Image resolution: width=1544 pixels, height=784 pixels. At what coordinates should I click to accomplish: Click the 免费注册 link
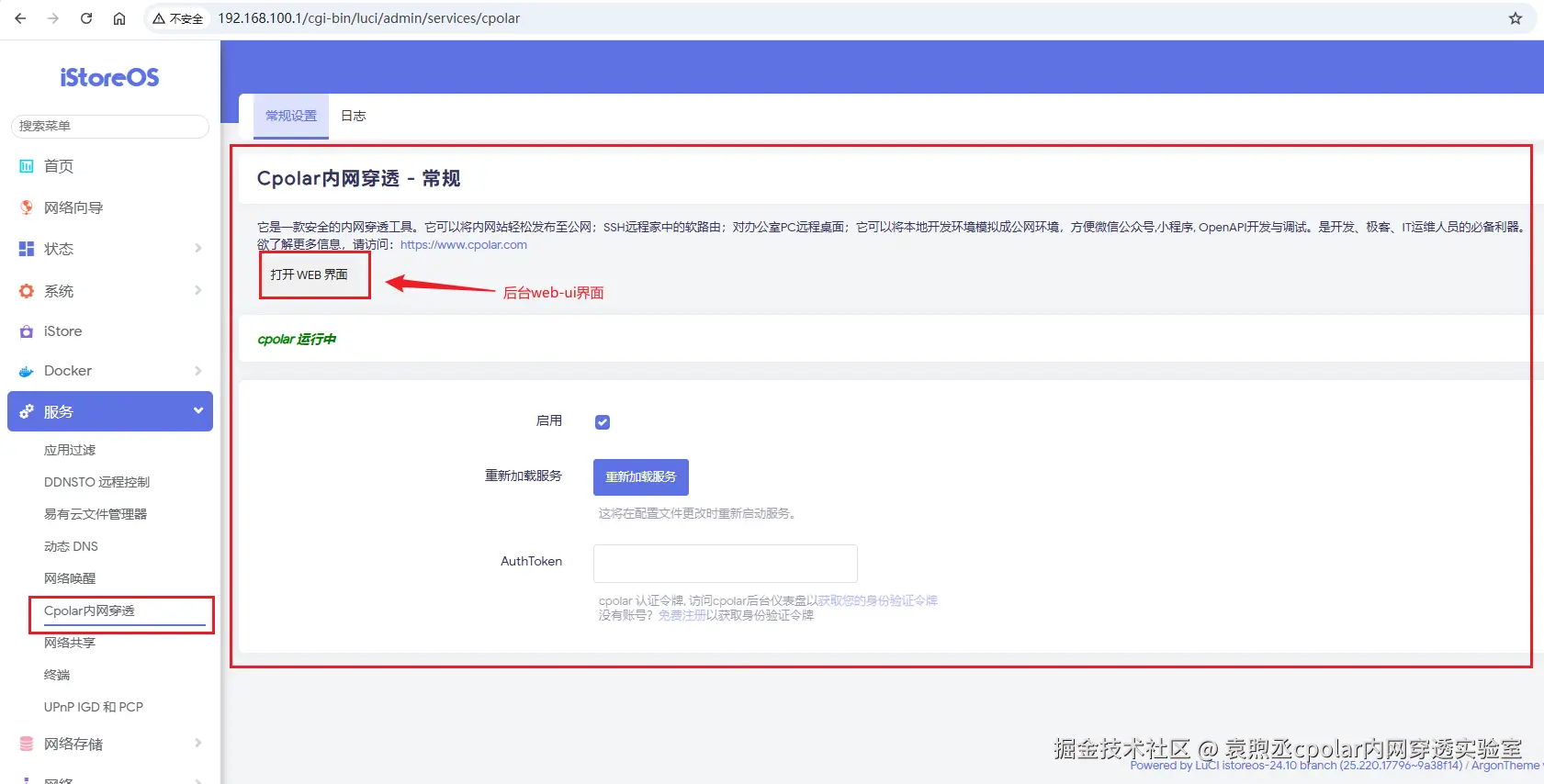pyautogui.click(x=682, y=615)
